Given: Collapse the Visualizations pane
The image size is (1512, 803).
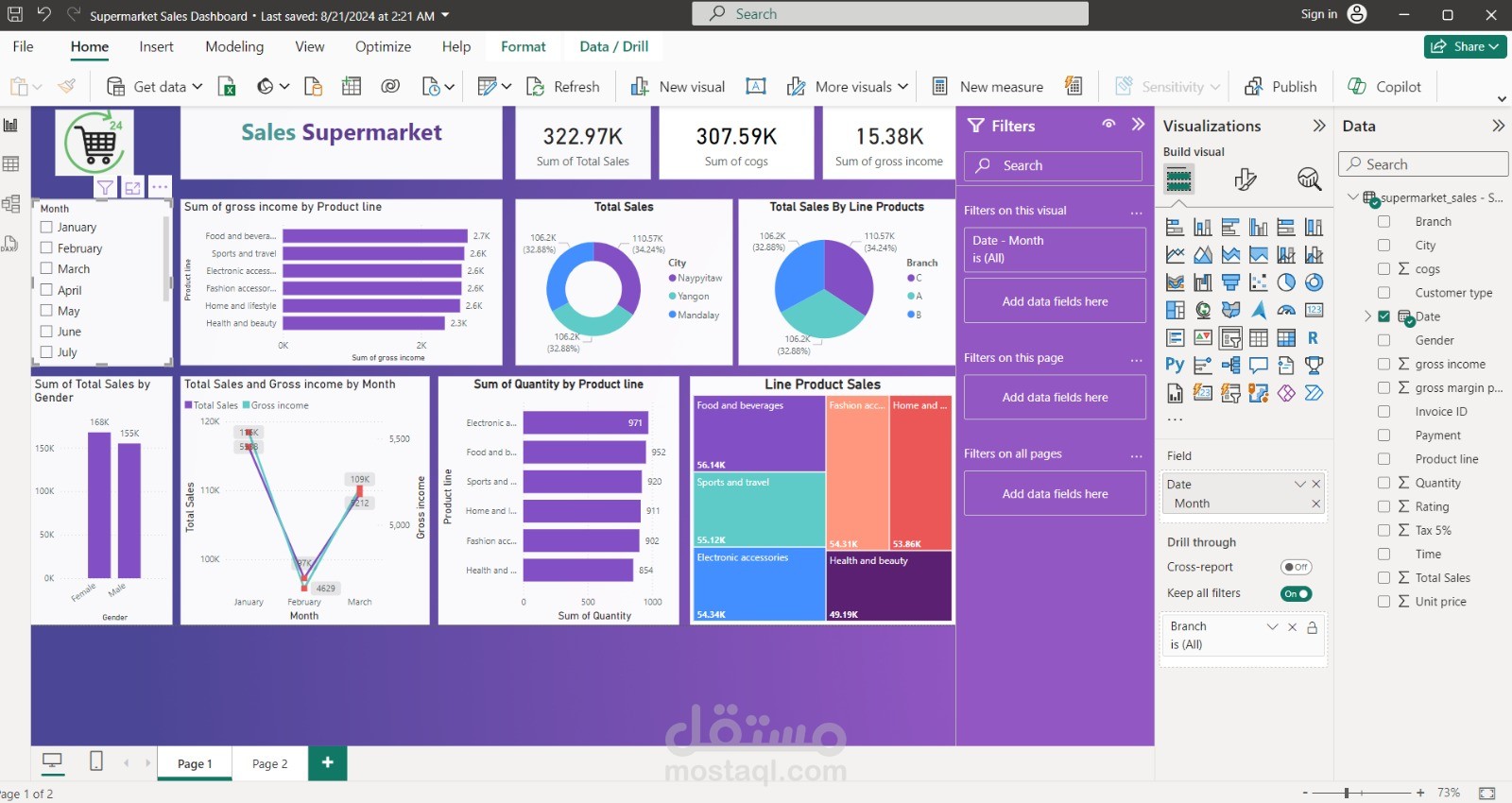Looking at the screenshot, I should pos(1319,126).
